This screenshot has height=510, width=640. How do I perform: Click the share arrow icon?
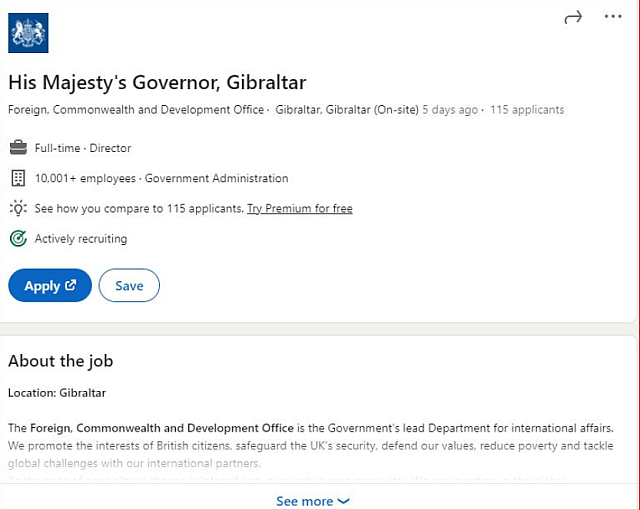(x=573, y=17)
